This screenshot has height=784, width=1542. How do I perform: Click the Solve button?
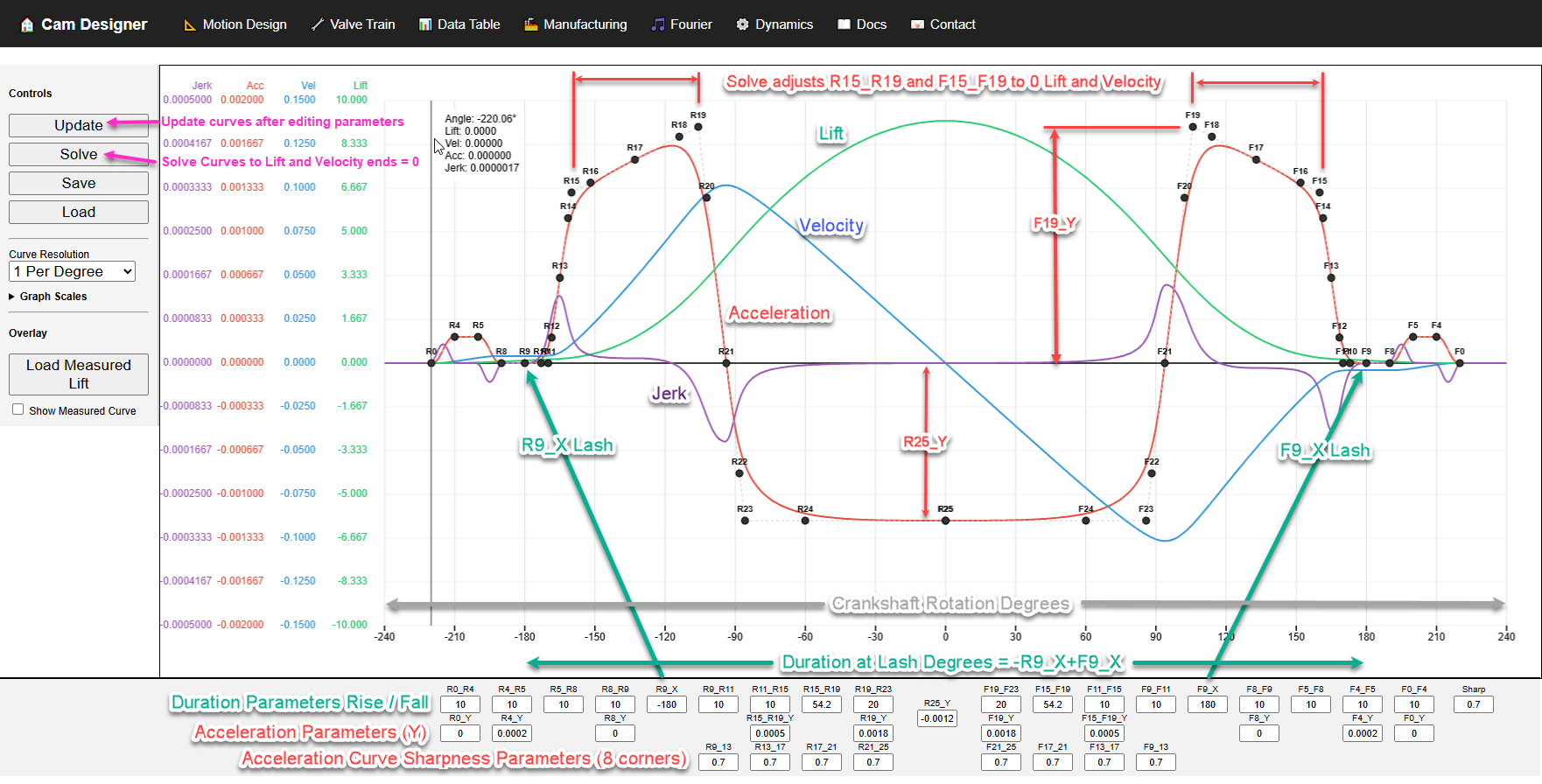pos(79,154)
